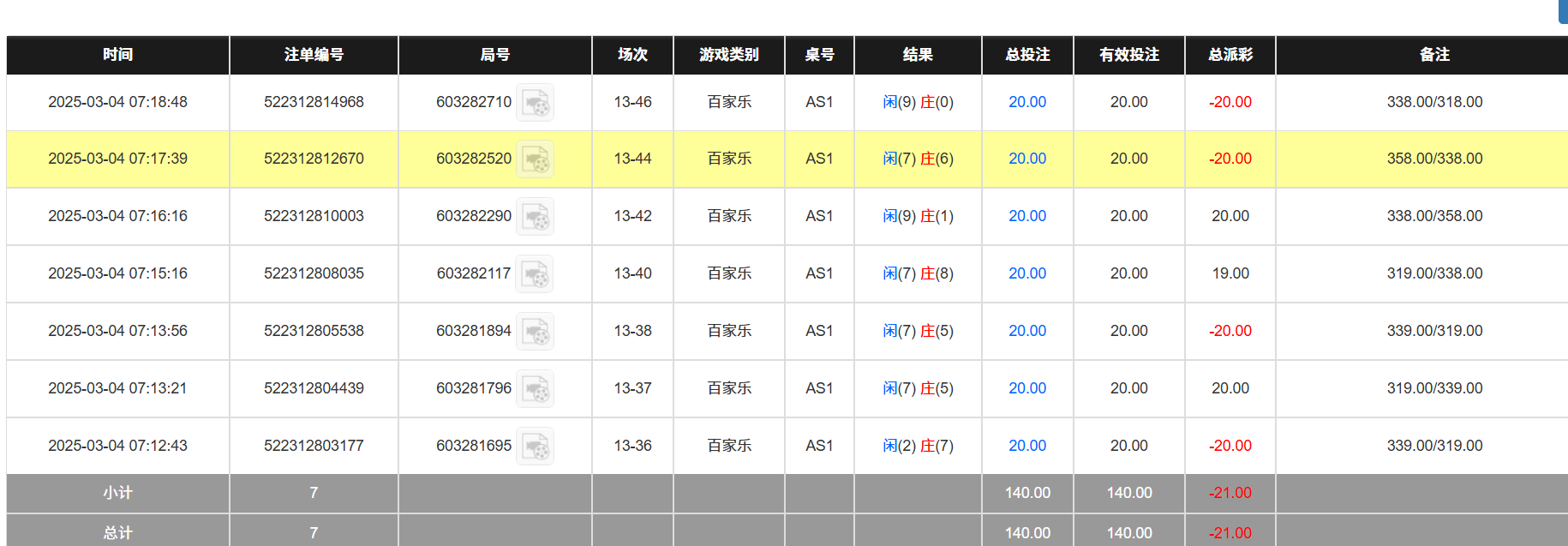This screenshot has height=546, width=1568.
Task: Click result 闲(7) 庄(5) at 07:13:56
Action: tap(918, 331)
